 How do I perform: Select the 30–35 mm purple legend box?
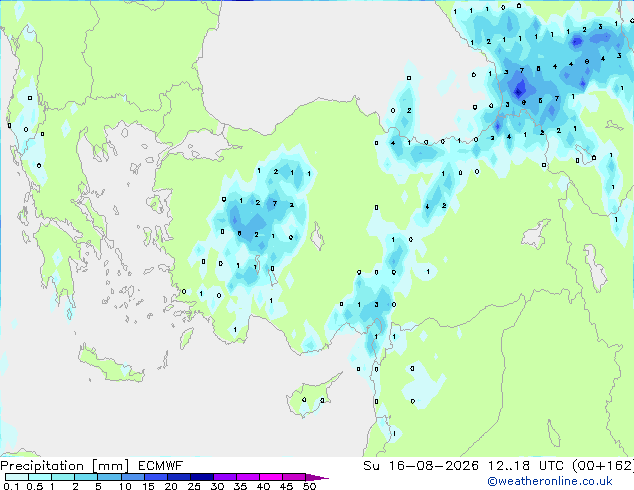point(224,477)
